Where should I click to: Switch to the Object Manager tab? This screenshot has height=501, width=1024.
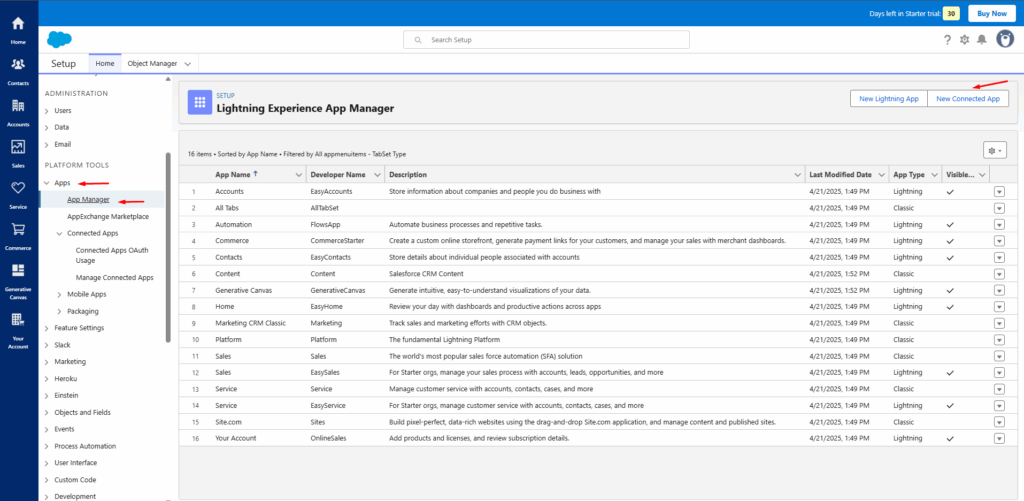(152, 63)
